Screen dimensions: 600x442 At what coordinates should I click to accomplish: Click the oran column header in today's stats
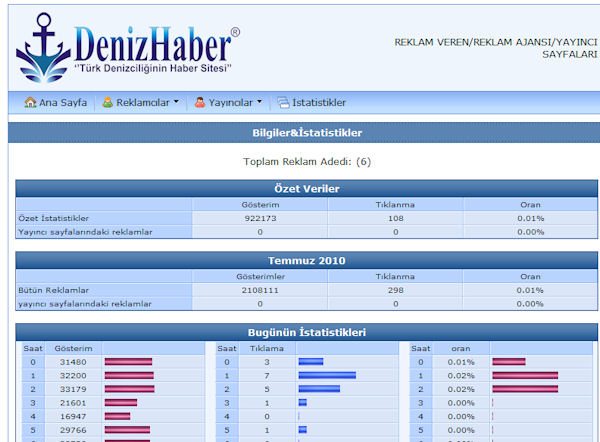pyautogui.click(x=461, y=348)
